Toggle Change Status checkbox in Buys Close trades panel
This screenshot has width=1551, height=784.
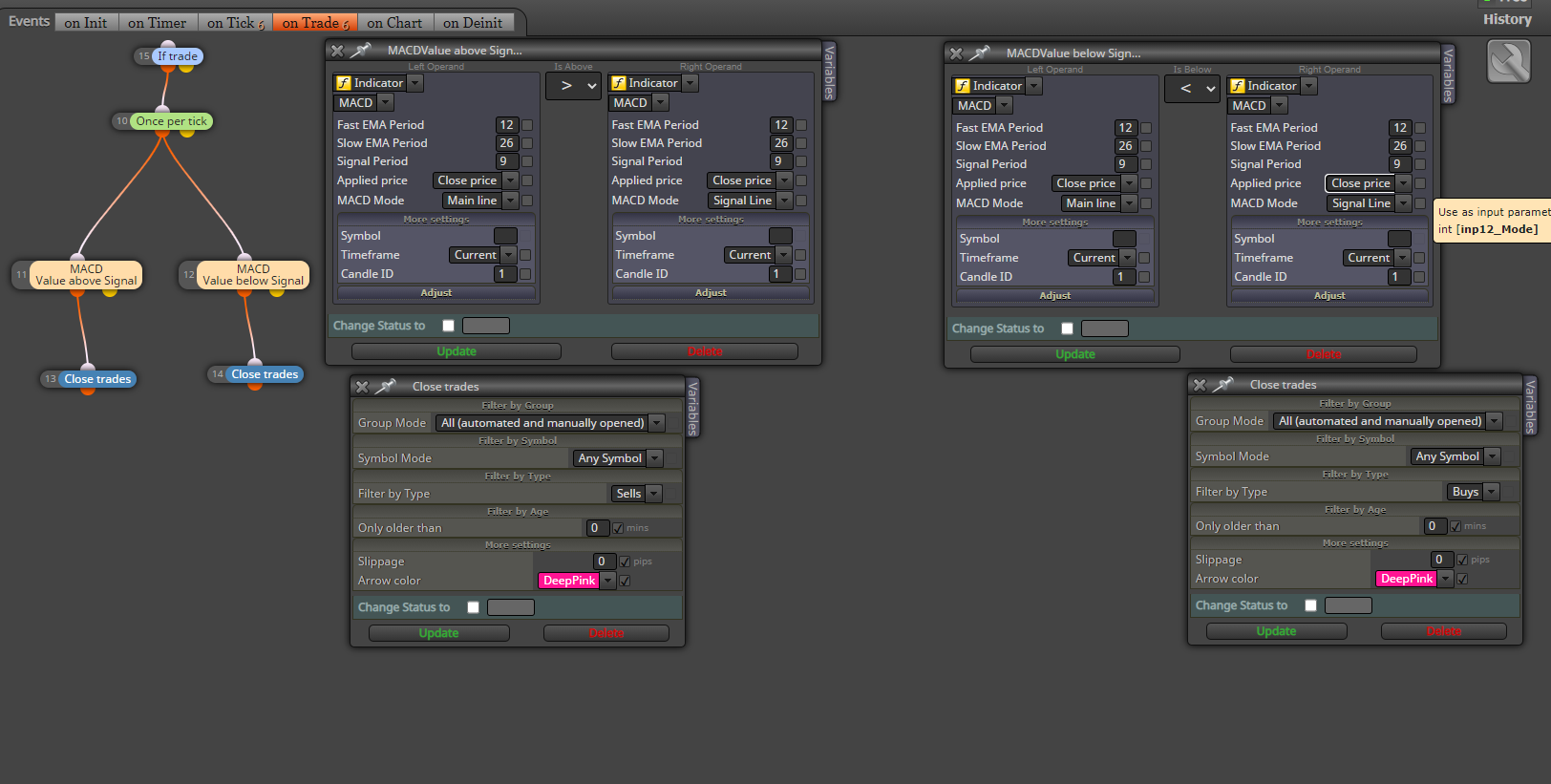[1310, 605]
